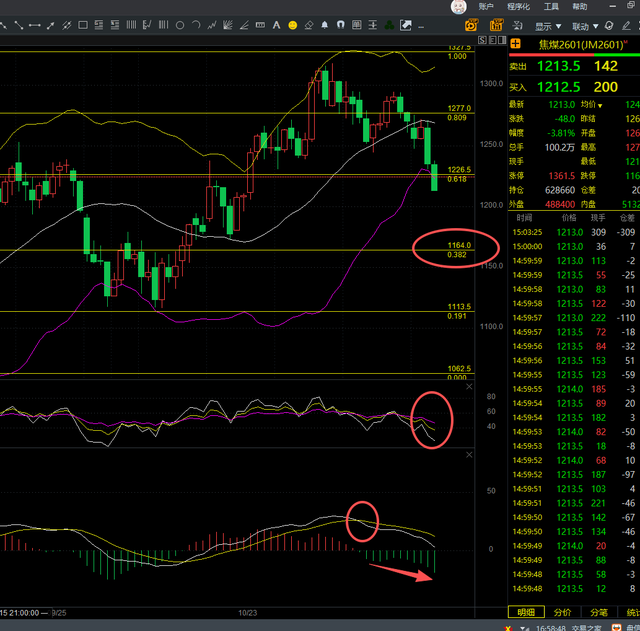Screen dimensions: 640x631
Task: Insert a smiley face emoji marker
Action: tap(293, 25)
